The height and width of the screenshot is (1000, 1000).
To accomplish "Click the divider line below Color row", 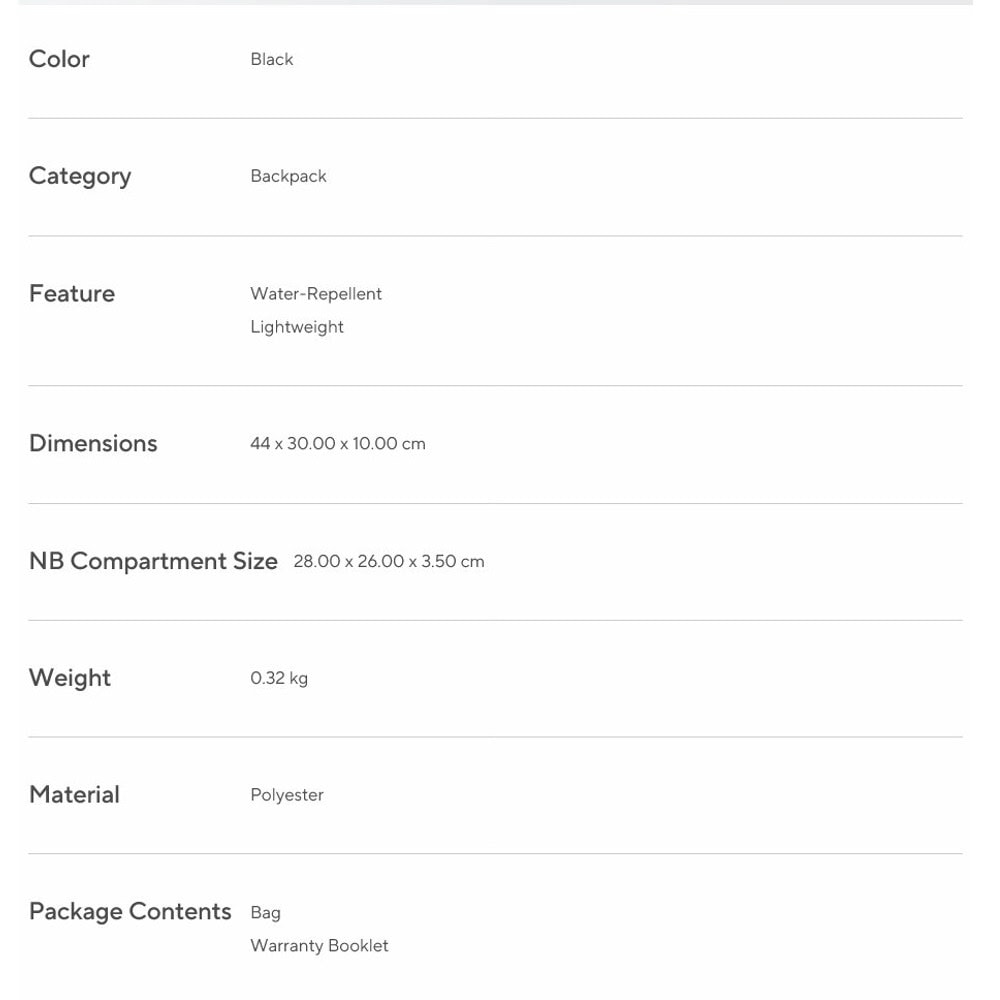I will (496, 118).
